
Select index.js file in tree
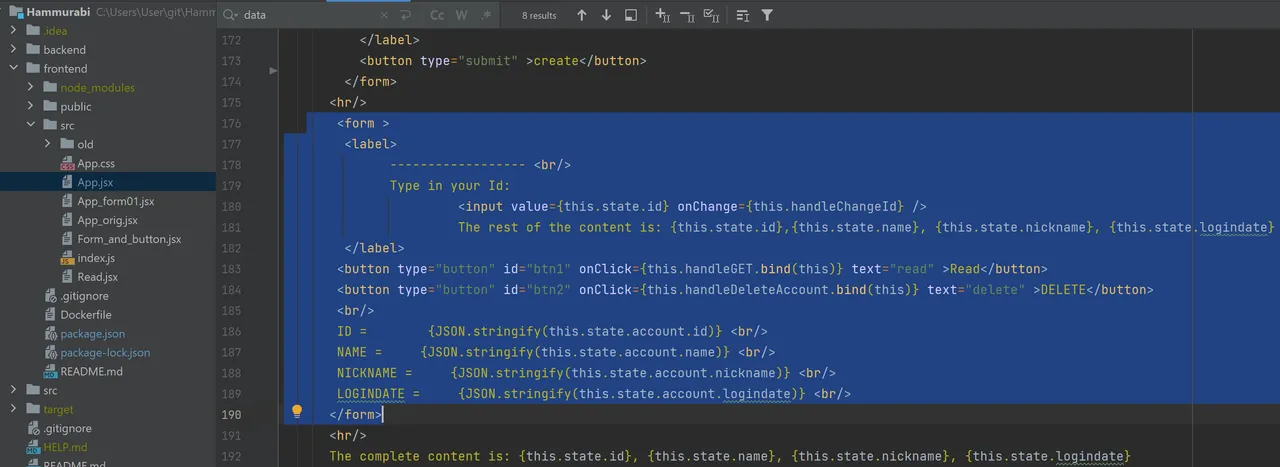tap(97, 258)
